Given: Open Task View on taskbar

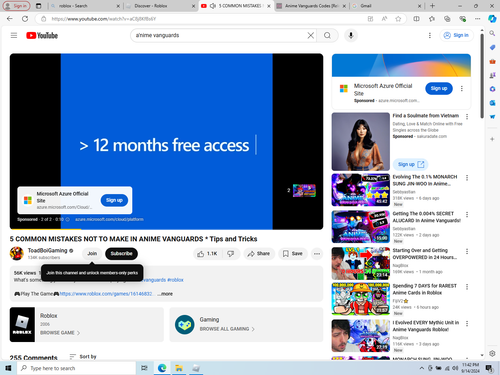Looking at the screenshot, I should click(144, 368).
